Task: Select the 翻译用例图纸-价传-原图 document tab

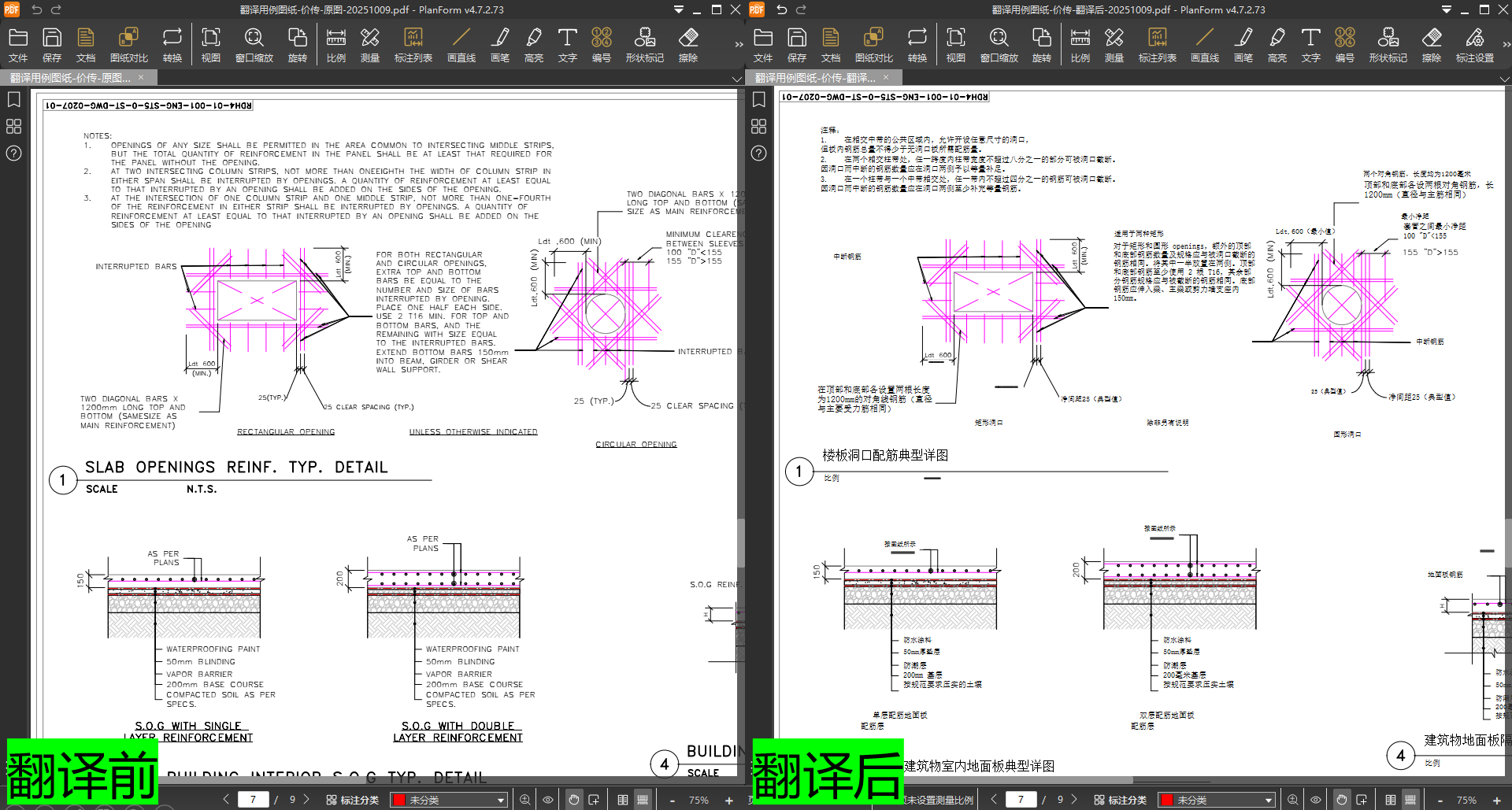Action: (71, 78)
